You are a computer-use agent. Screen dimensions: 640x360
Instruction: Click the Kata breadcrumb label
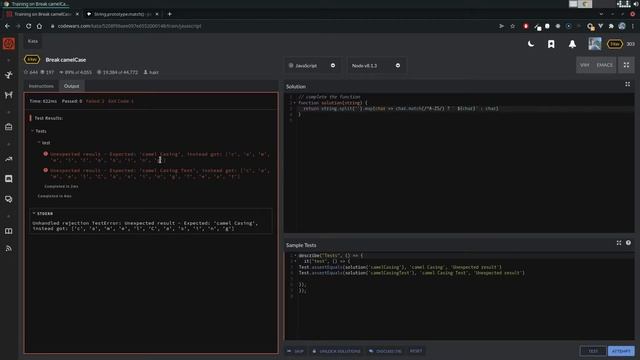[x=33, y=41]
